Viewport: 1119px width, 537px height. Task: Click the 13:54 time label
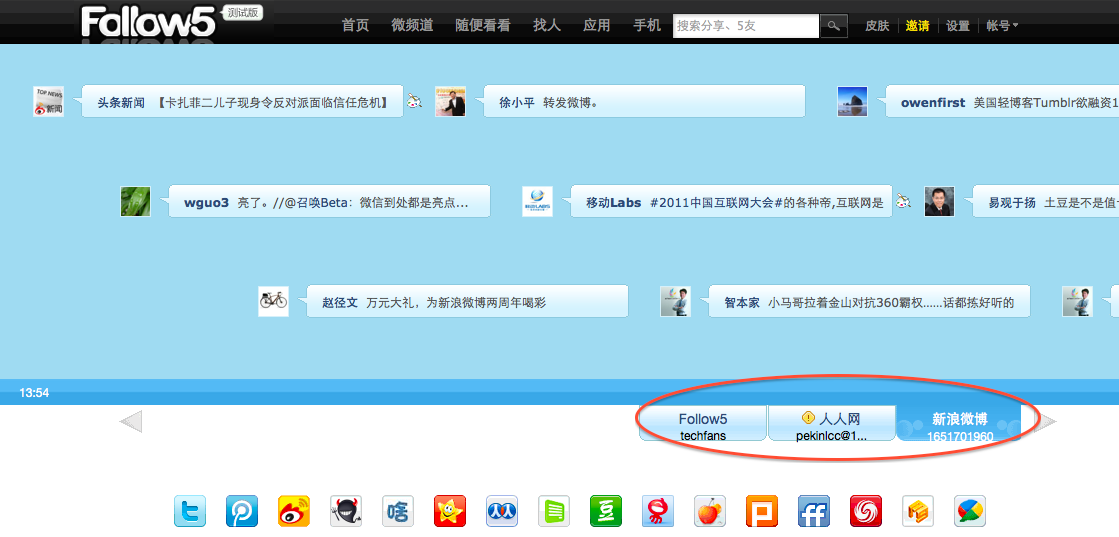click(x=34, y=393)
